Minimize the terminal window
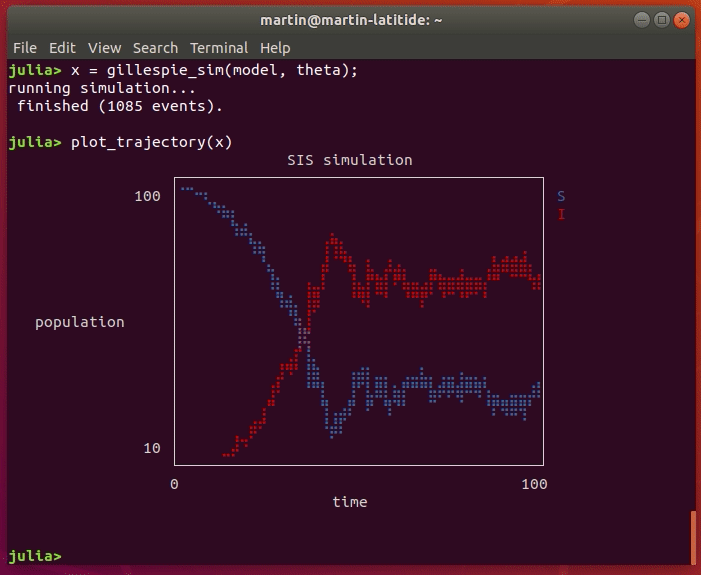 [x=642, y=20]
